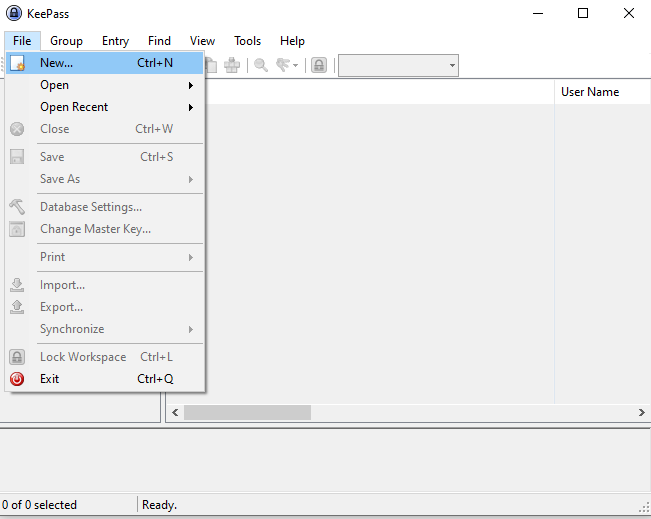Click Import... menu entry
The height and width of the screenshot is (519, 651).
[x=63, y=285]
